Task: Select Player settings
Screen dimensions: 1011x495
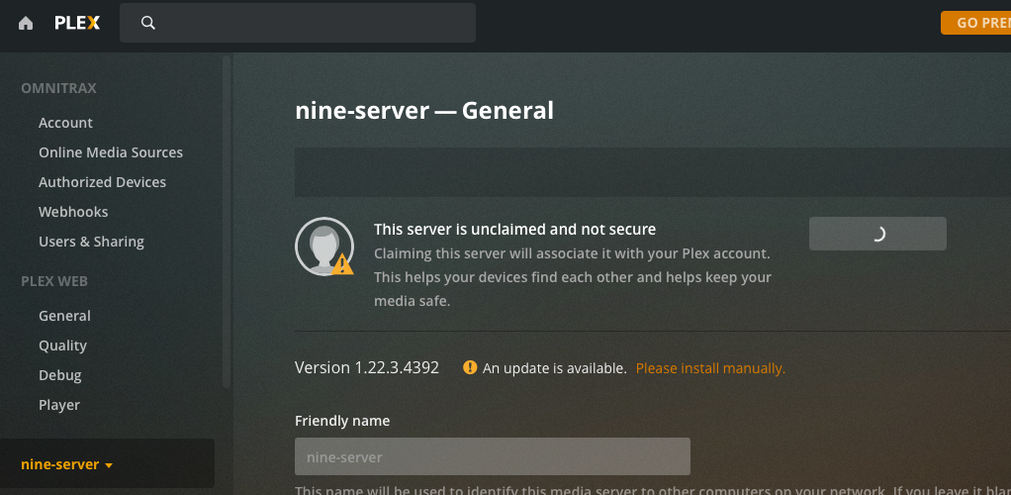Action: click(59, 405)
